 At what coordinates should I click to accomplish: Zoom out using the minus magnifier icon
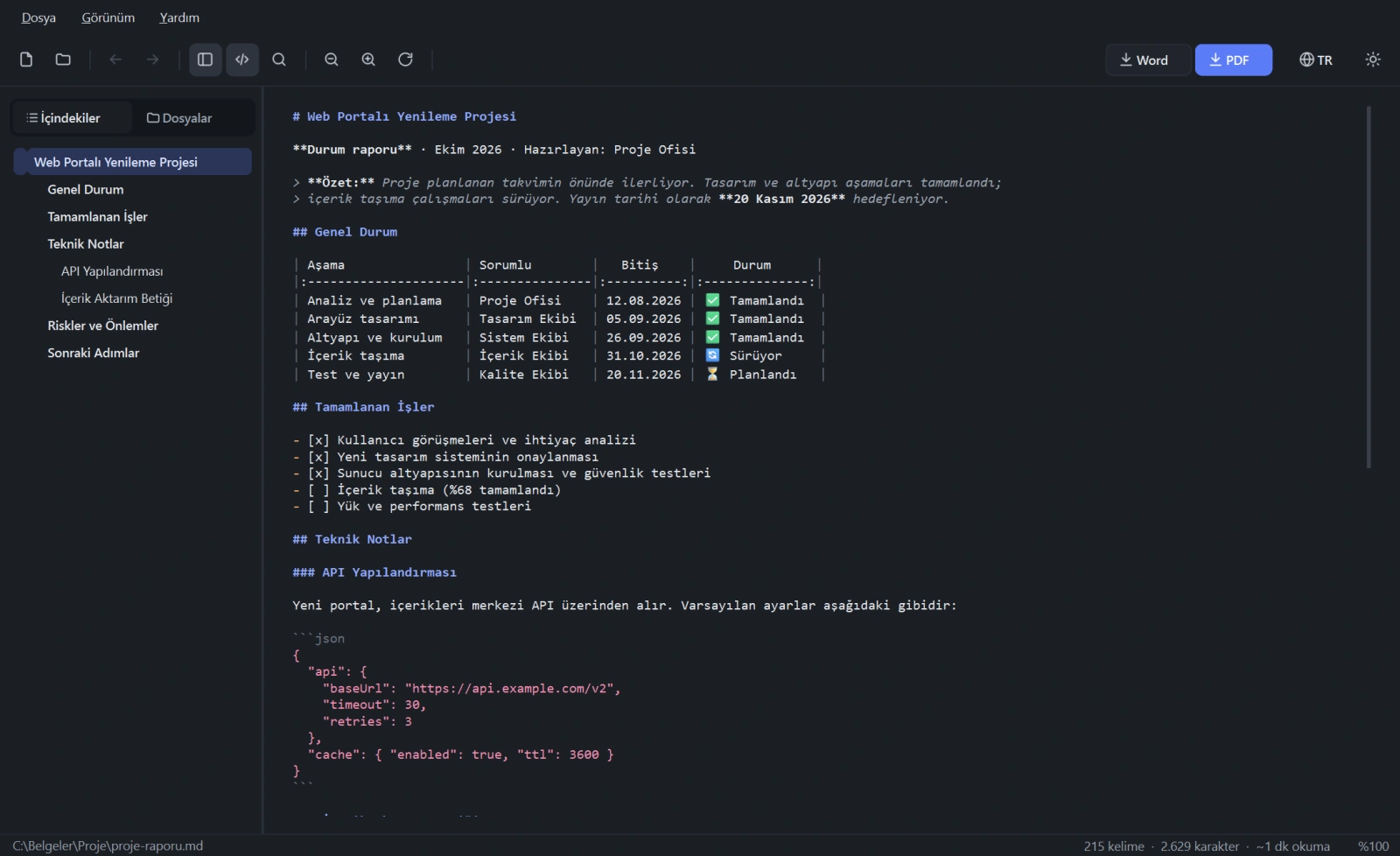(332, 60)
